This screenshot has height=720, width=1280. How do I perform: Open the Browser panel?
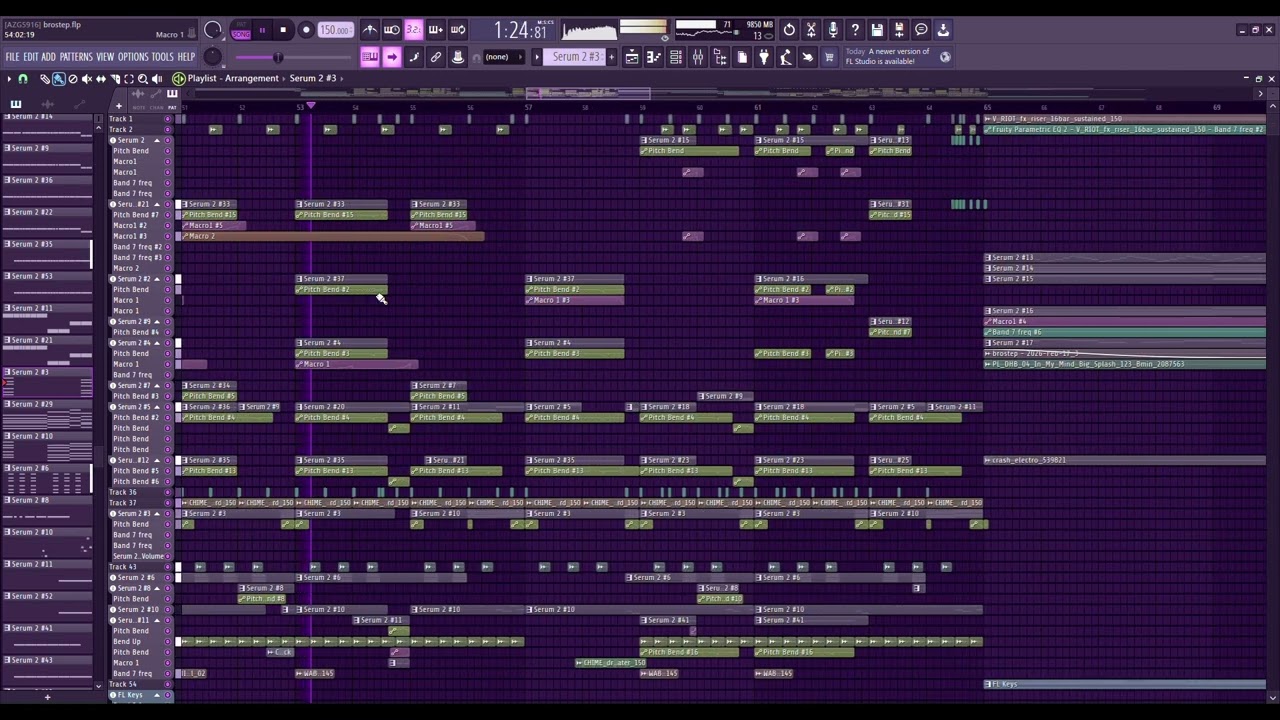pos(720,57)
